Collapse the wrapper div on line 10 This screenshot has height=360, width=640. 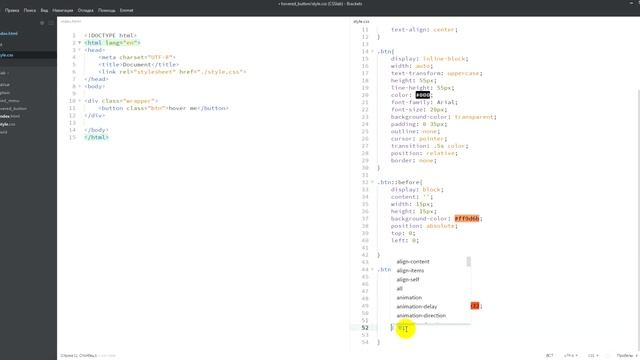click(x=80, y=101)
